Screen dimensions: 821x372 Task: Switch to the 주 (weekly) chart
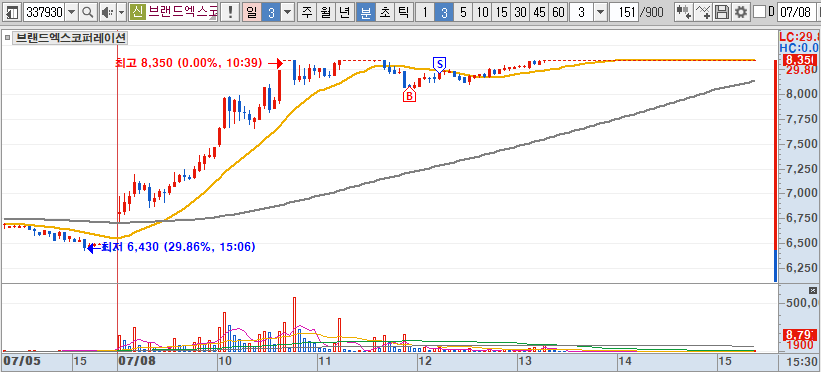click(x=307, y=12)
